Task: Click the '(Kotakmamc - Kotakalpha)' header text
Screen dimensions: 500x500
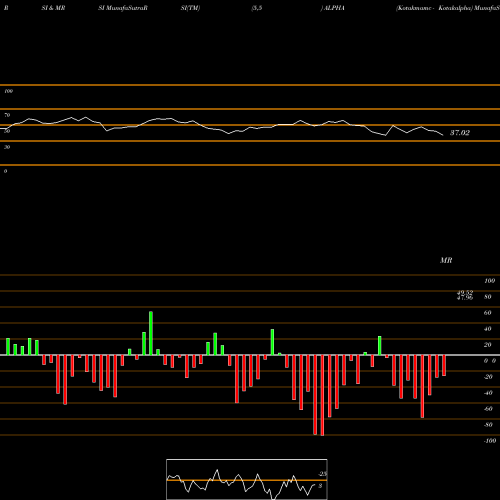Action: pos(434,8)
